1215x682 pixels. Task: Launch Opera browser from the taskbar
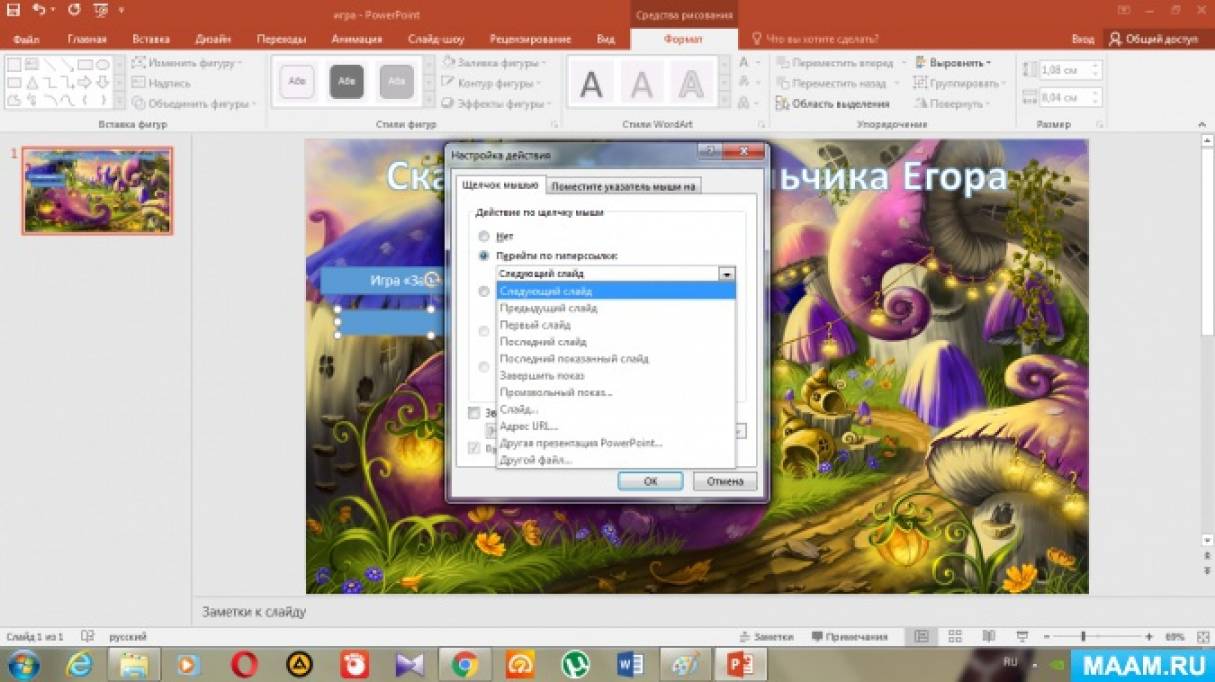pos(244,664)
